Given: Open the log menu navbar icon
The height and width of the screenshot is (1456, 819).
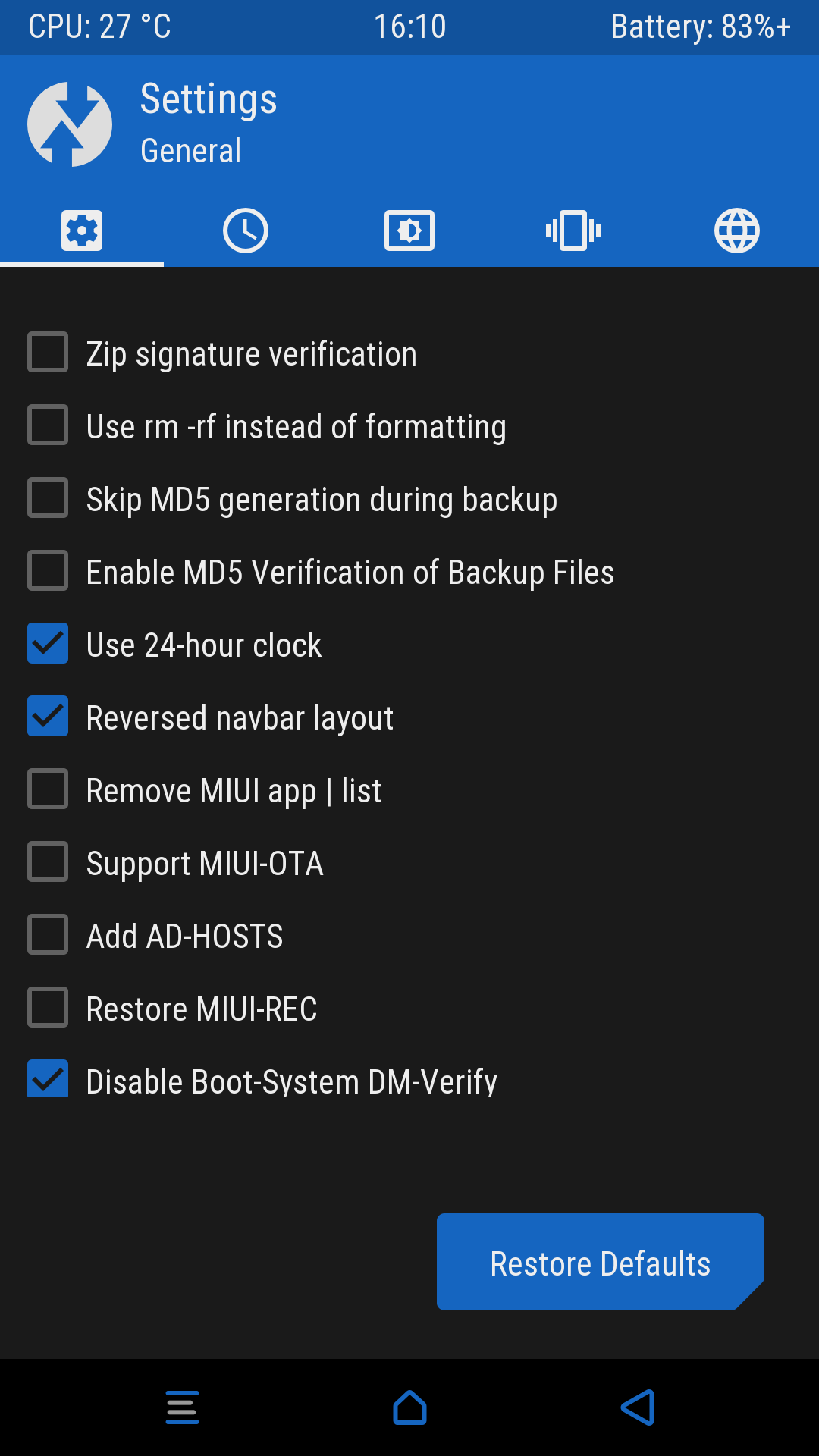Looking at the screenshot, I should 182,1407.
